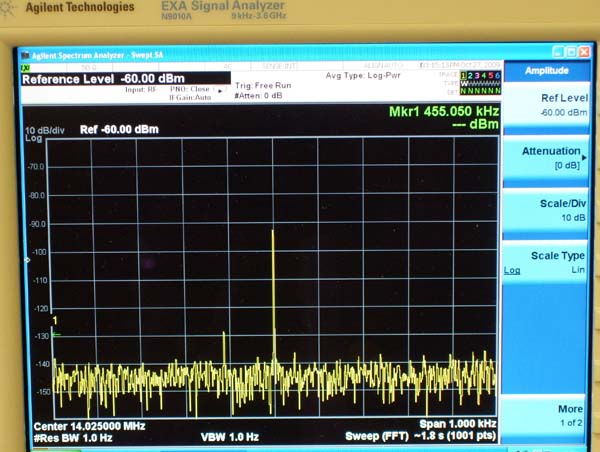
Task: Select trace 4 indicator
Action: click(x=484, y=75)
